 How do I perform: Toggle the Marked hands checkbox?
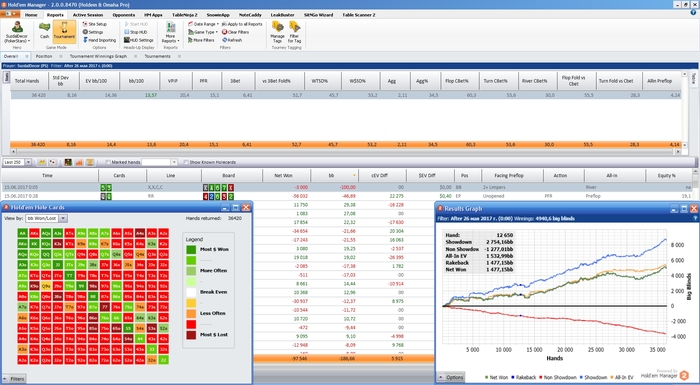108,163
